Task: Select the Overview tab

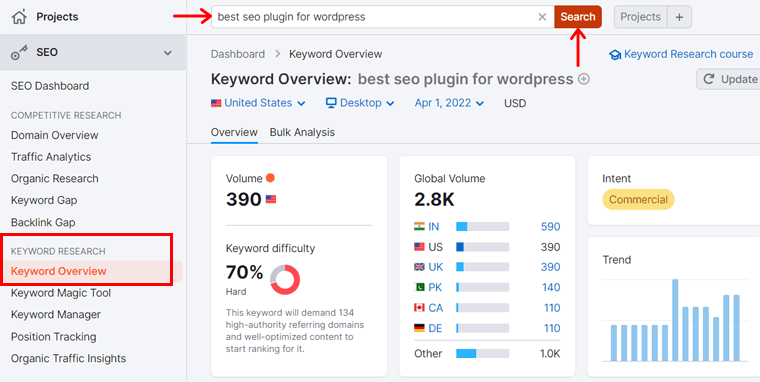Action: point(234,132)
